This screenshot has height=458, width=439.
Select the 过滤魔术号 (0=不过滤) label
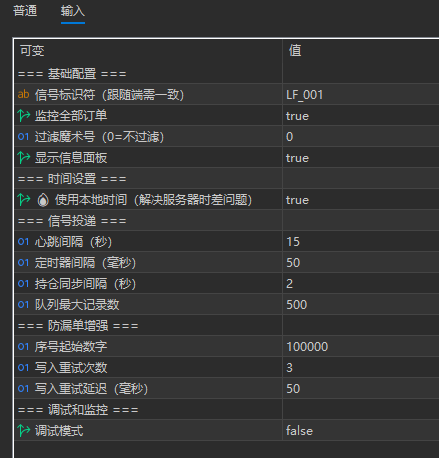pos(99,137)
